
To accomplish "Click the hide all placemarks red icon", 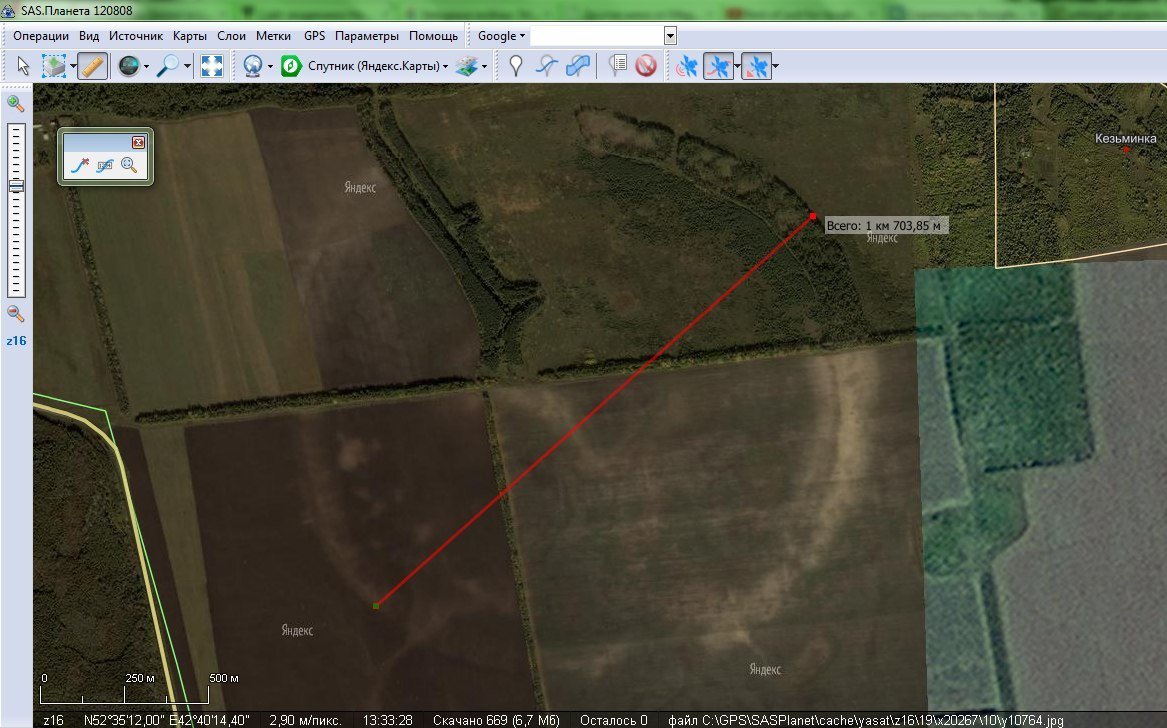I will tap(646, 66).
